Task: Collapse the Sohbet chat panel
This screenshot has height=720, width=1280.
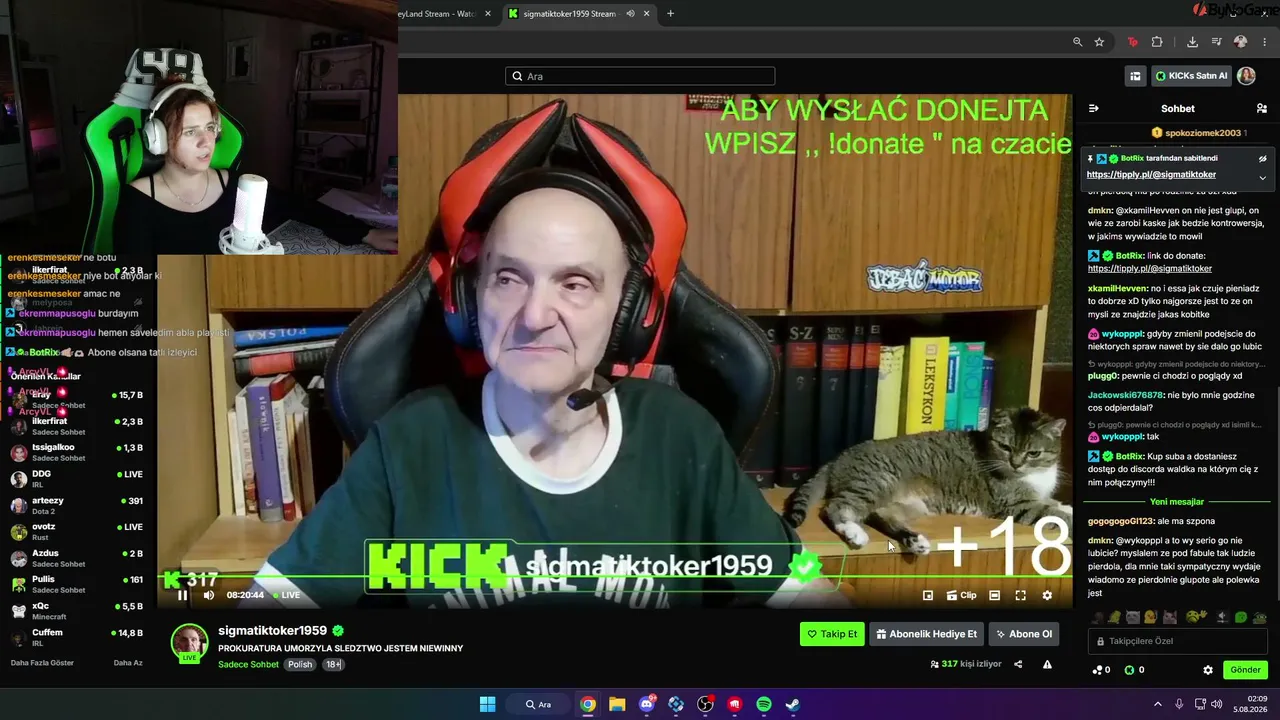Action: click(x=1094, y=108)
